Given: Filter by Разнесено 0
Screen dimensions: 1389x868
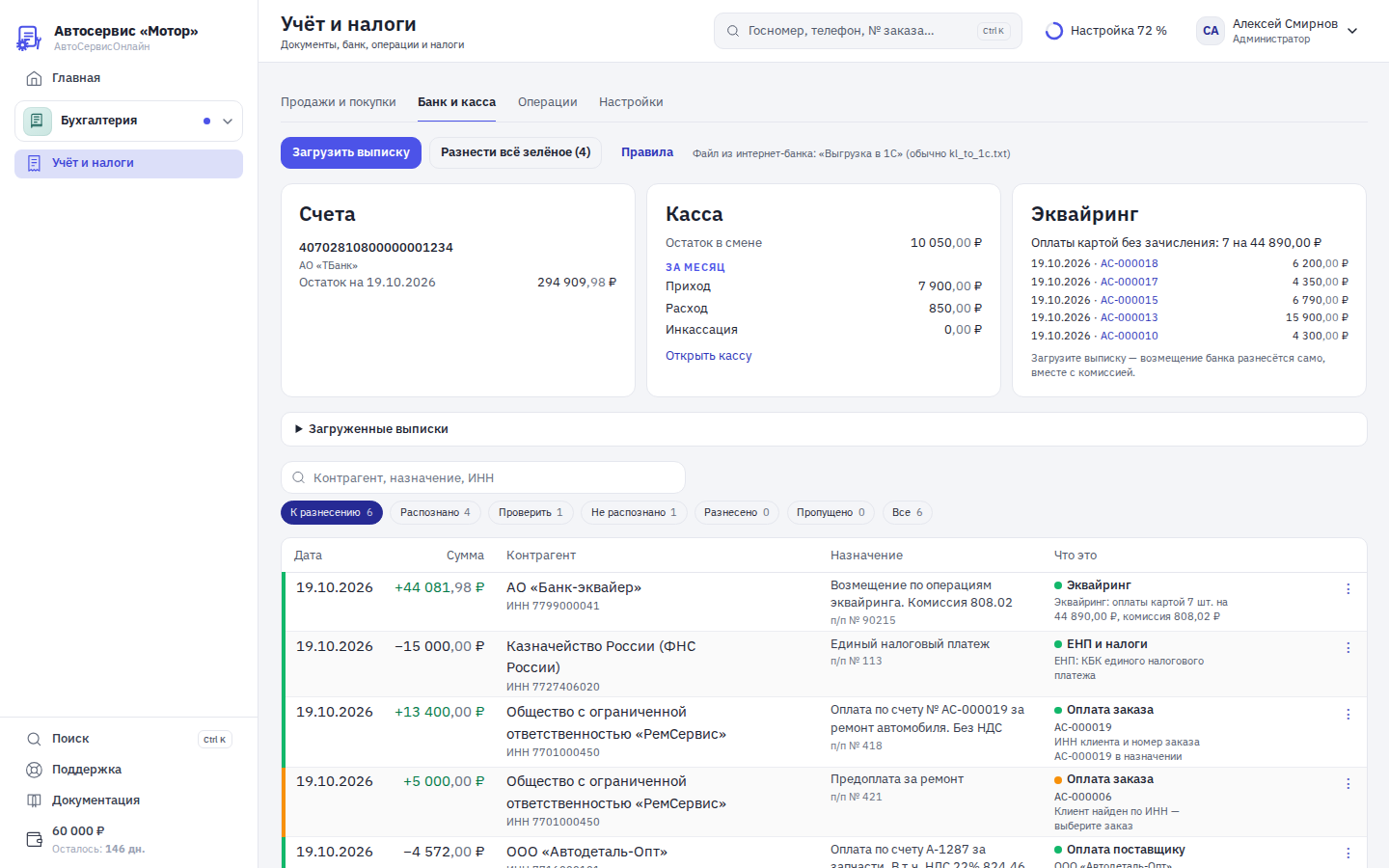Looking at the screenshot, I should coord(737,513).
